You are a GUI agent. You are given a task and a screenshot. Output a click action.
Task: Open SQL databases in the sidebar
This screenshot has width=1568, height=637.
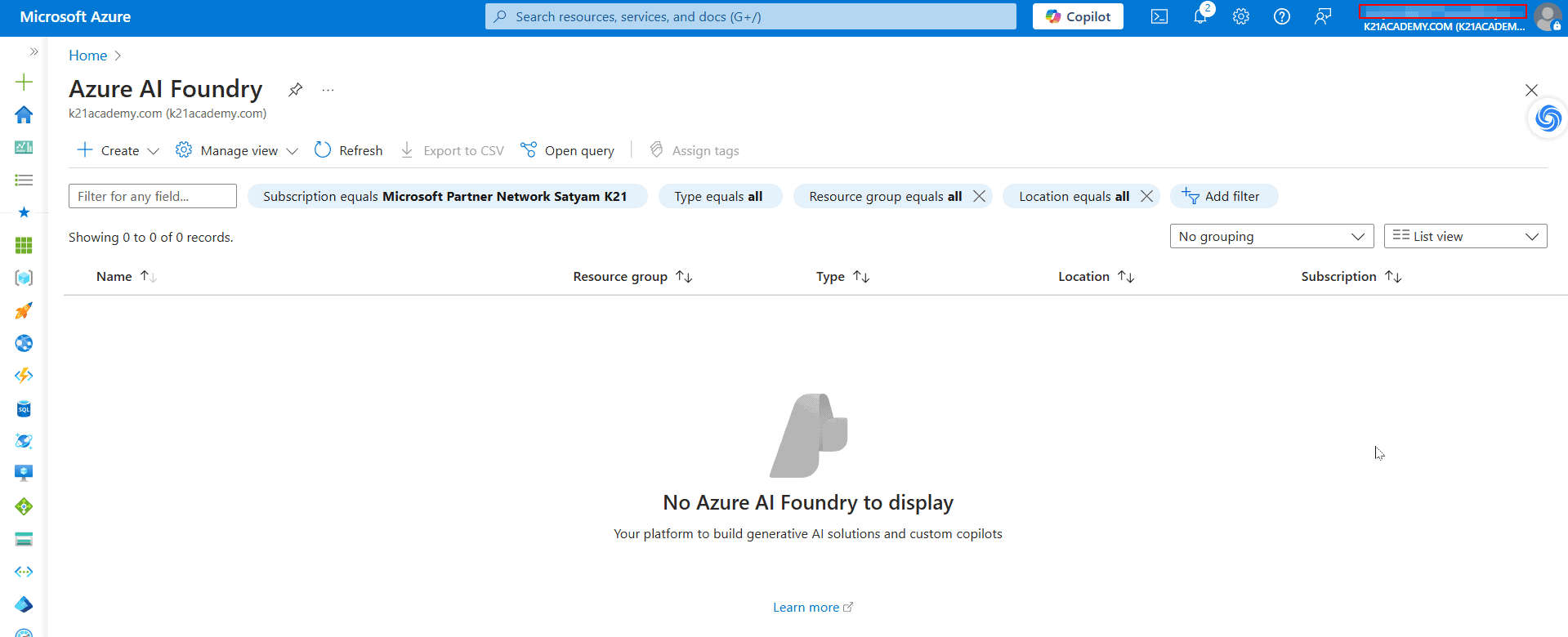click(24, 408)
